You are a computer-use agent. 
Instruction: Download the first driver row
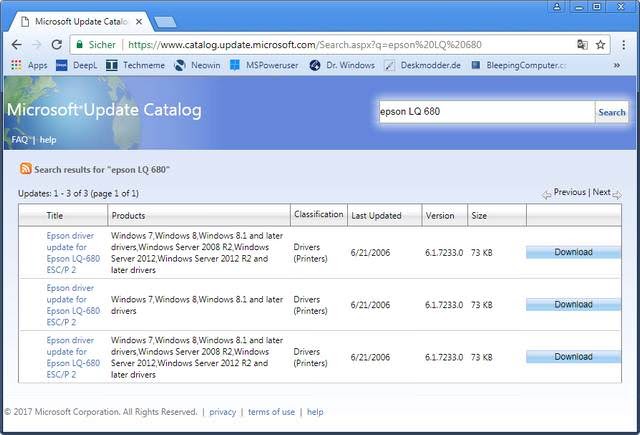click(x=573, y=252)
